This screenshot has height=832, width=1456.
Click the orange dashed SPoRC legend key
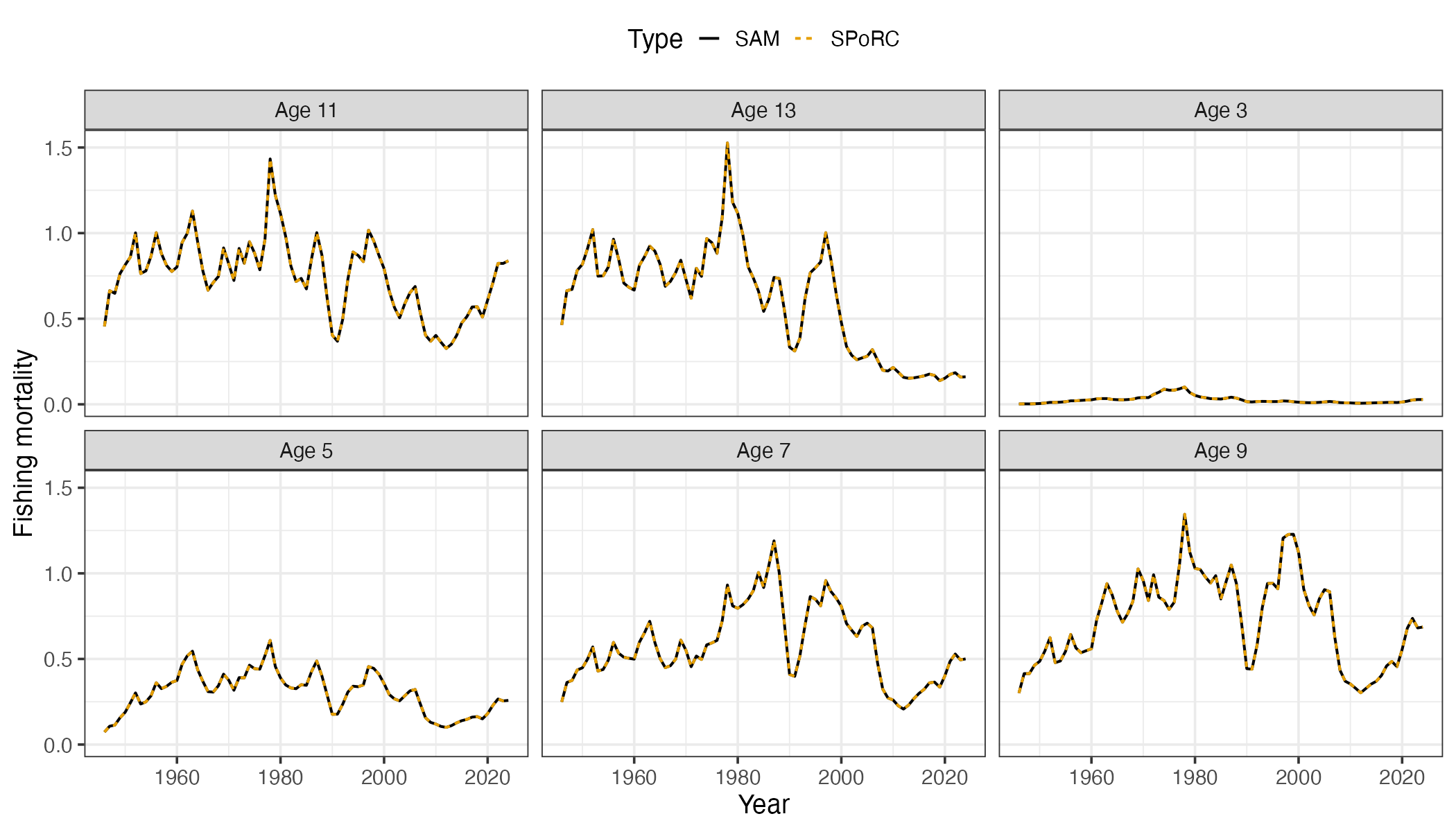[x=804, y=39]
